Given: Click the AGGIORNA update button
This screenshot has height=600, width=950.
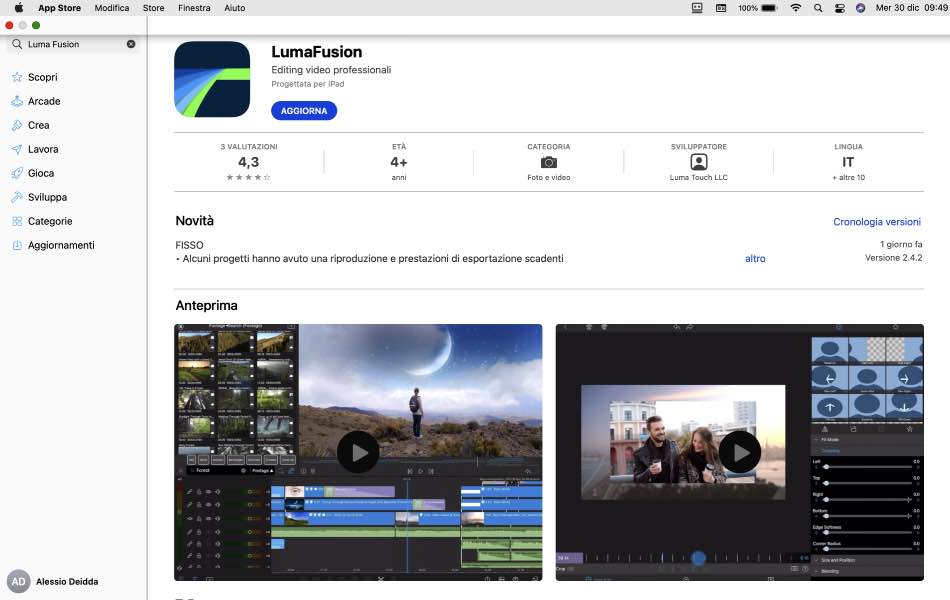Looking at the screenshot, I should pyautogui.click(x=304, y=111).
